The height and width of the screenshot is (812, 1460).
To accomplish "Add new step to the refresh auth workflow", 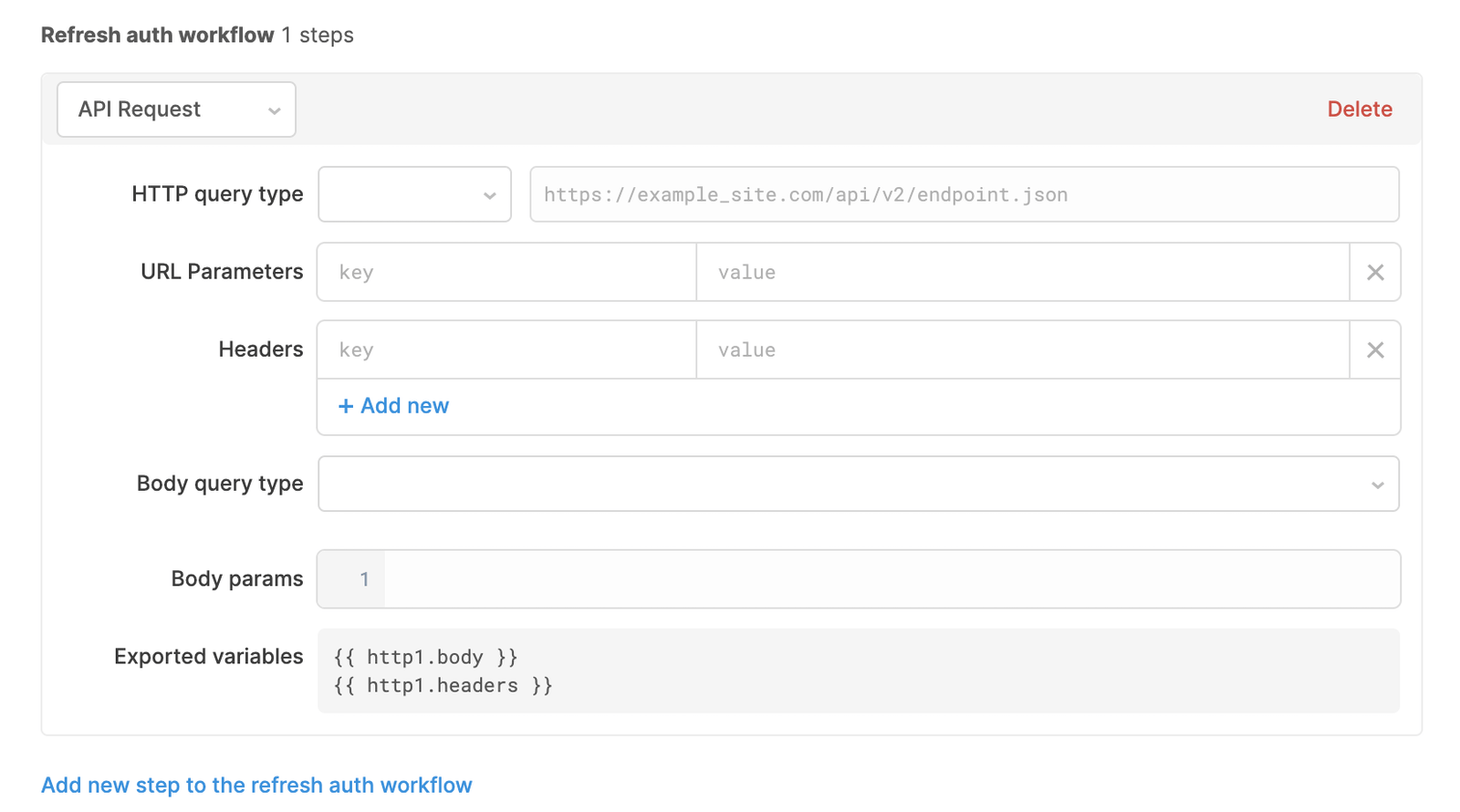I will 256,786.
